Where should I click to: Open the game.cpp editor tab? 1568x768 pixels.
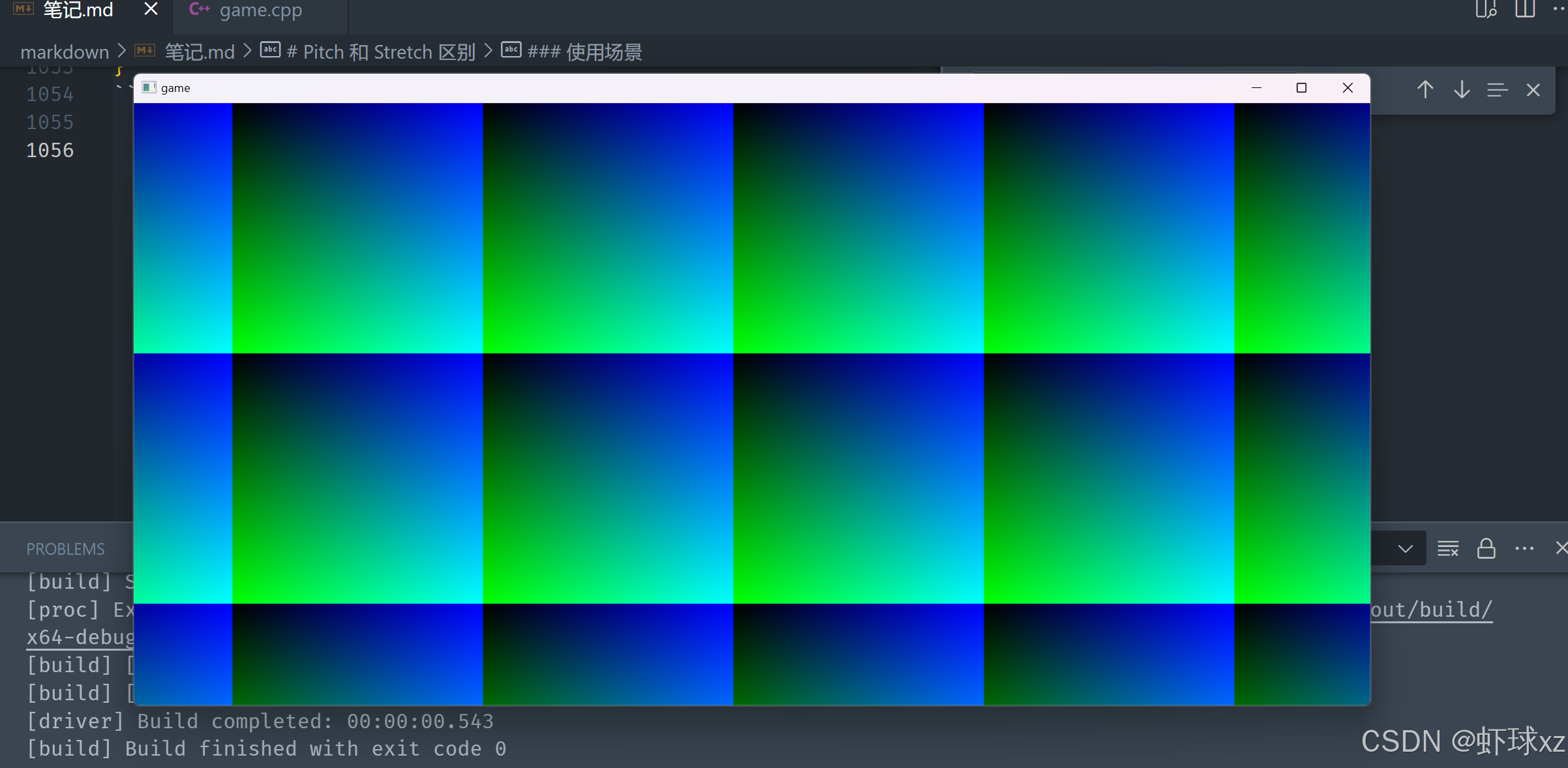pos(260,10)
